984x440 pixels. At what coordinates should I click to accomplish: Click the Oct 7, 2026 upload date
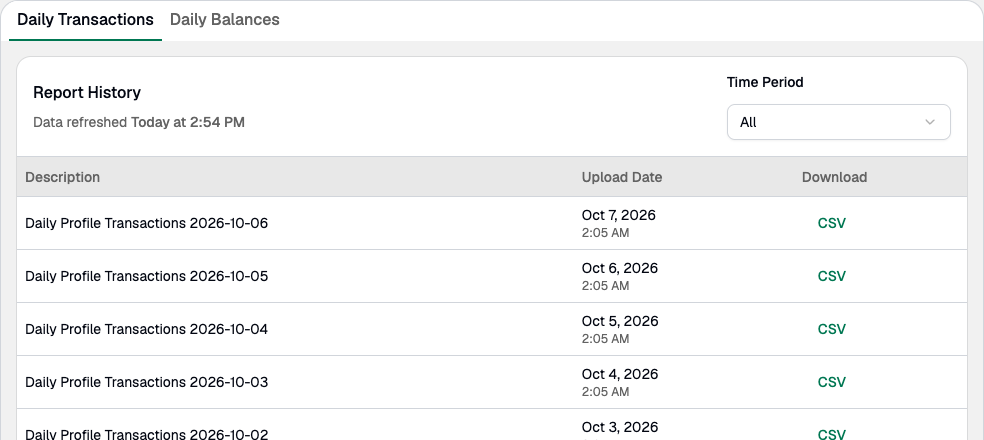pos(618,215)
